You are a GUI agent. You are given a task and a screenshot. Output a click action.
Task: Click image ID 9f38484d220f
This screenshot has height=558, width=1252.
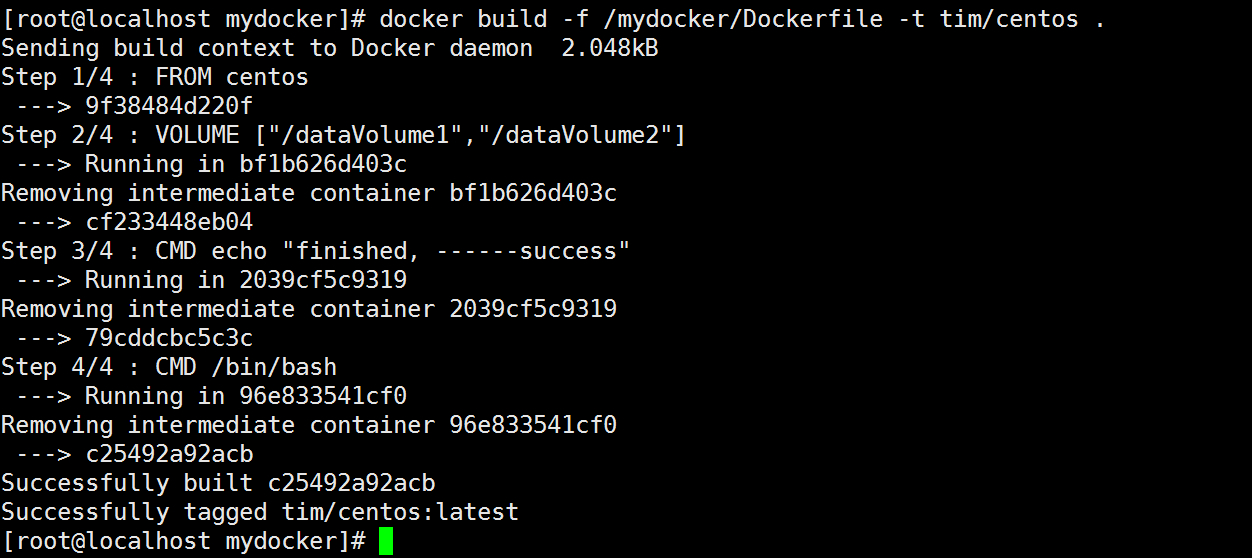tap(168, 106)
